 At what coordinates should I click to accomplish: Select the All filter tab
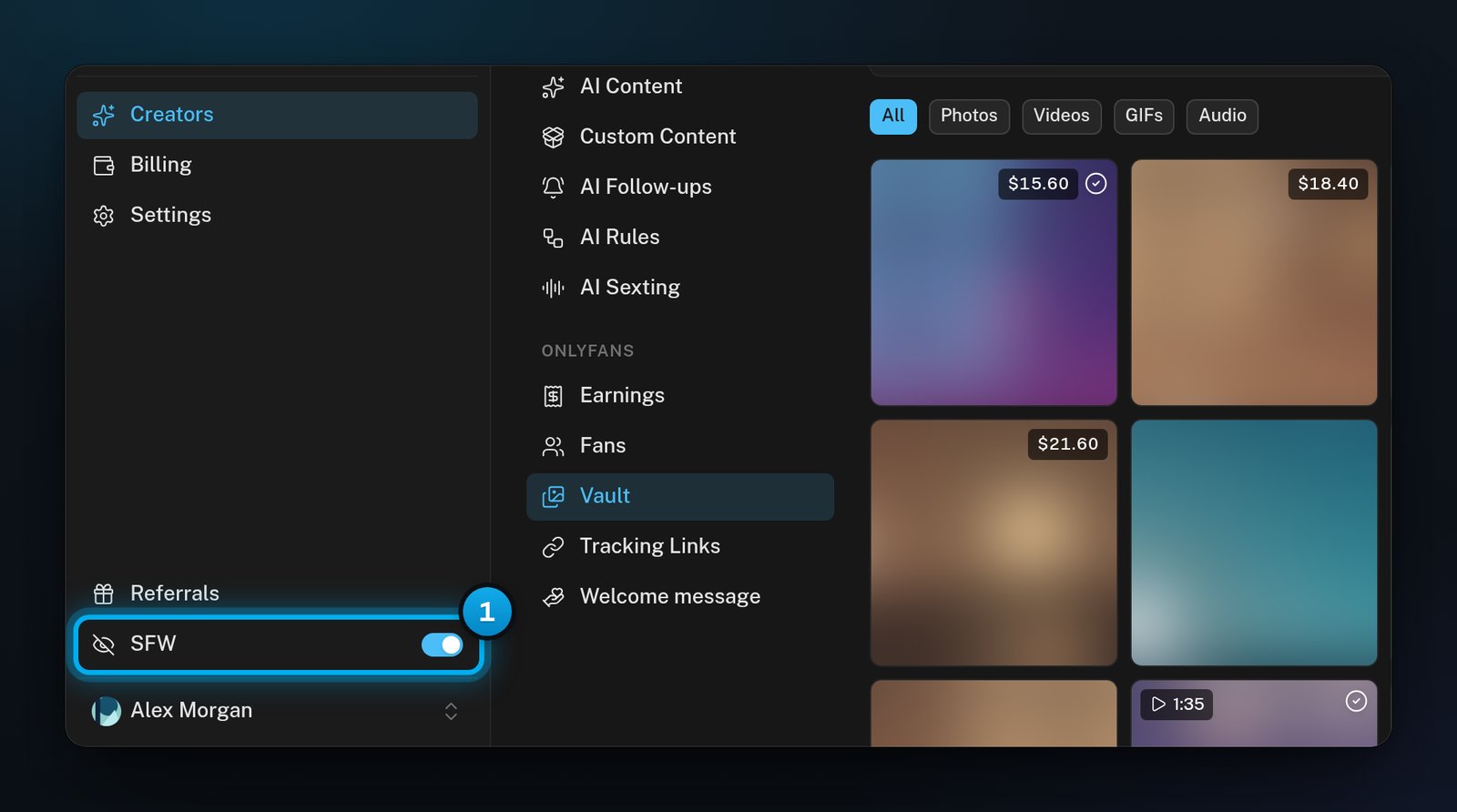893,117
